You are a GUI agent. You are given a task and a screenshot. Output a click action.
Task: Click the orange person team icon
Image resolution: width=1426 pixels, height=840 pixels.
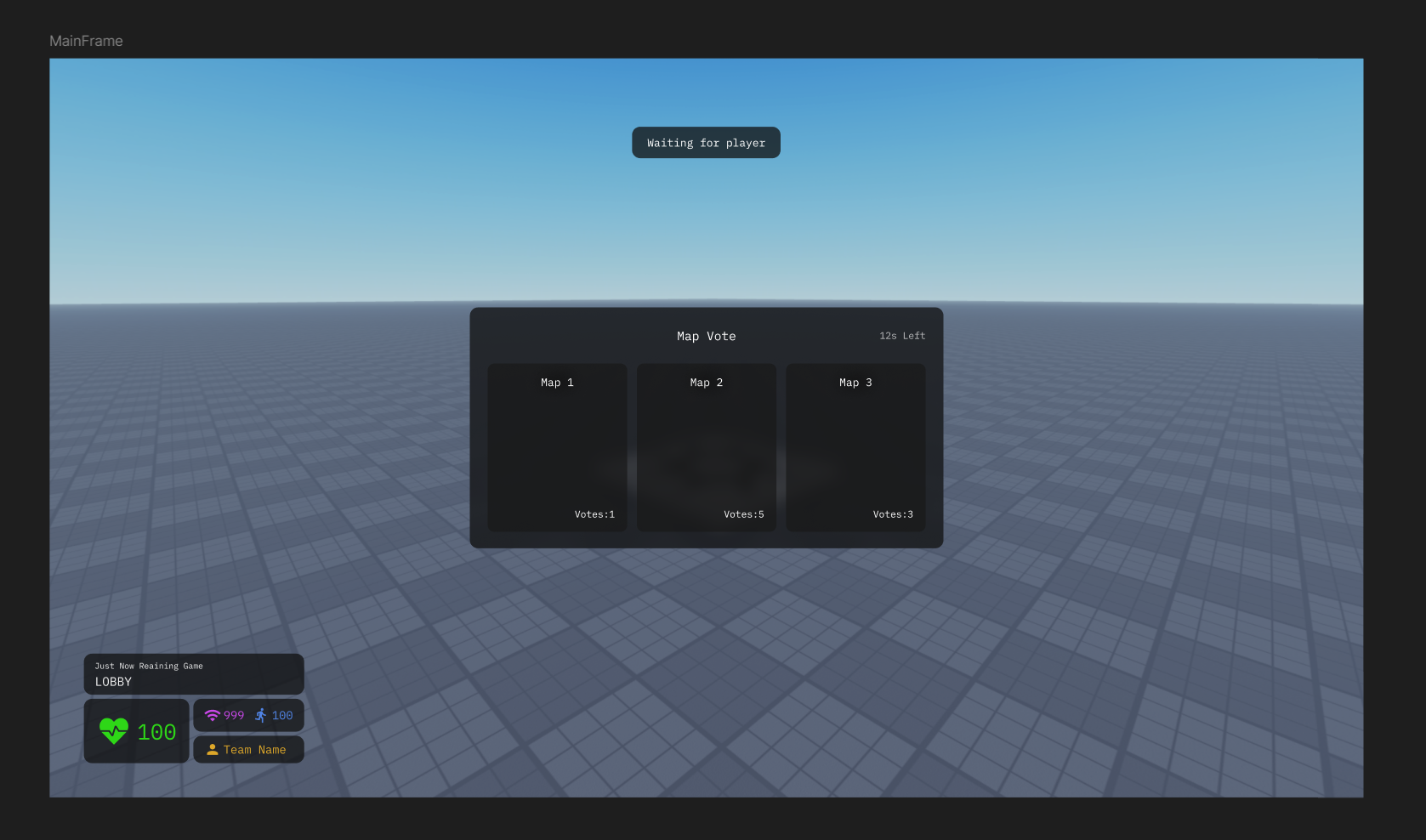[x=213, y=750]
